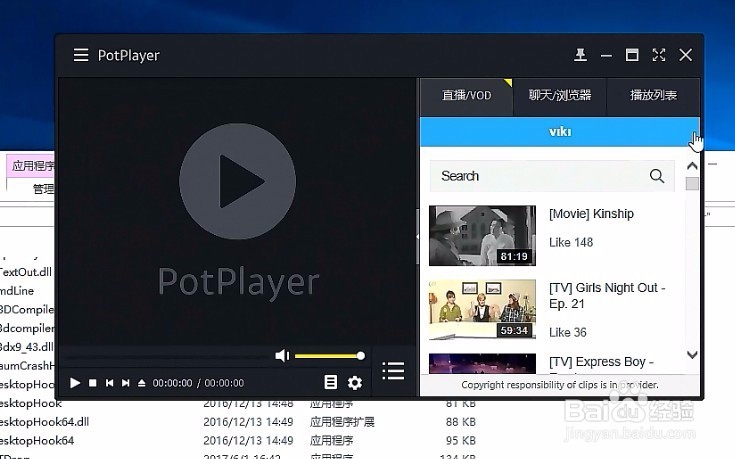This screenshot has width=735, height=459.
Task: Skip to the previous track
Action: [109, 383]
